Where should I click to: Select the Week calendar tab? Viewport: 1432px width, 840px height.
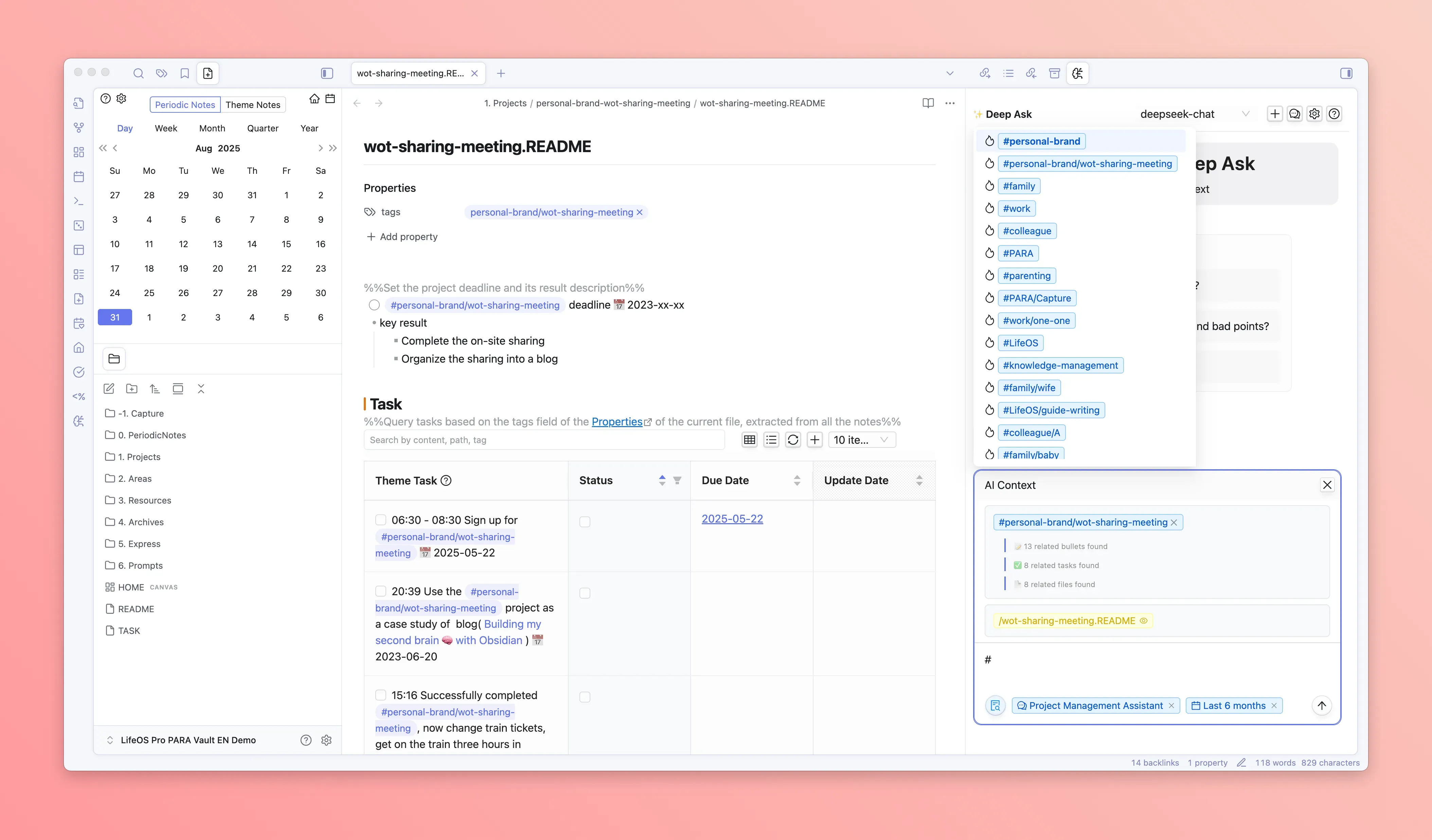[x=166, y=128]
